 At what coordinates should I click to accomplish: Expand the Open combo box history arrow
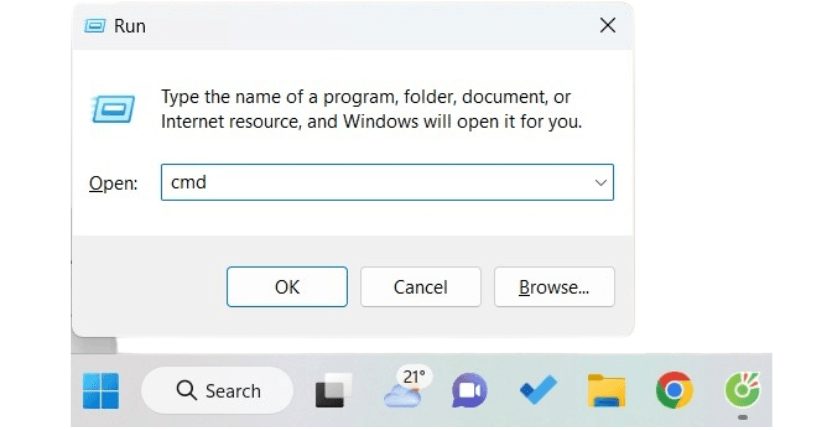click(601, 183)
